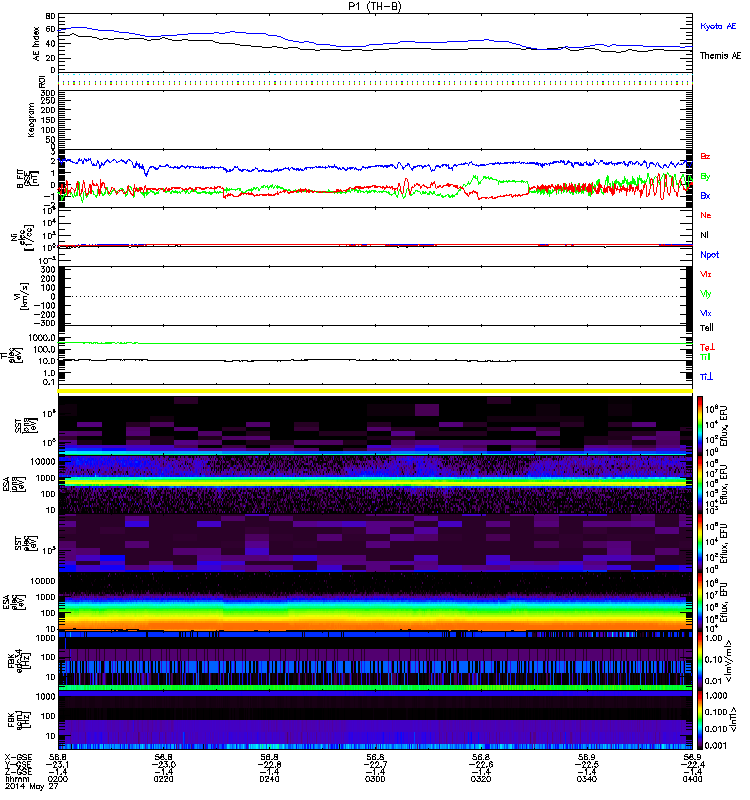This screenshot has height=800, width=750.
Task: Click the "80" tick on AE Index axis
Action: pos(50,16)
